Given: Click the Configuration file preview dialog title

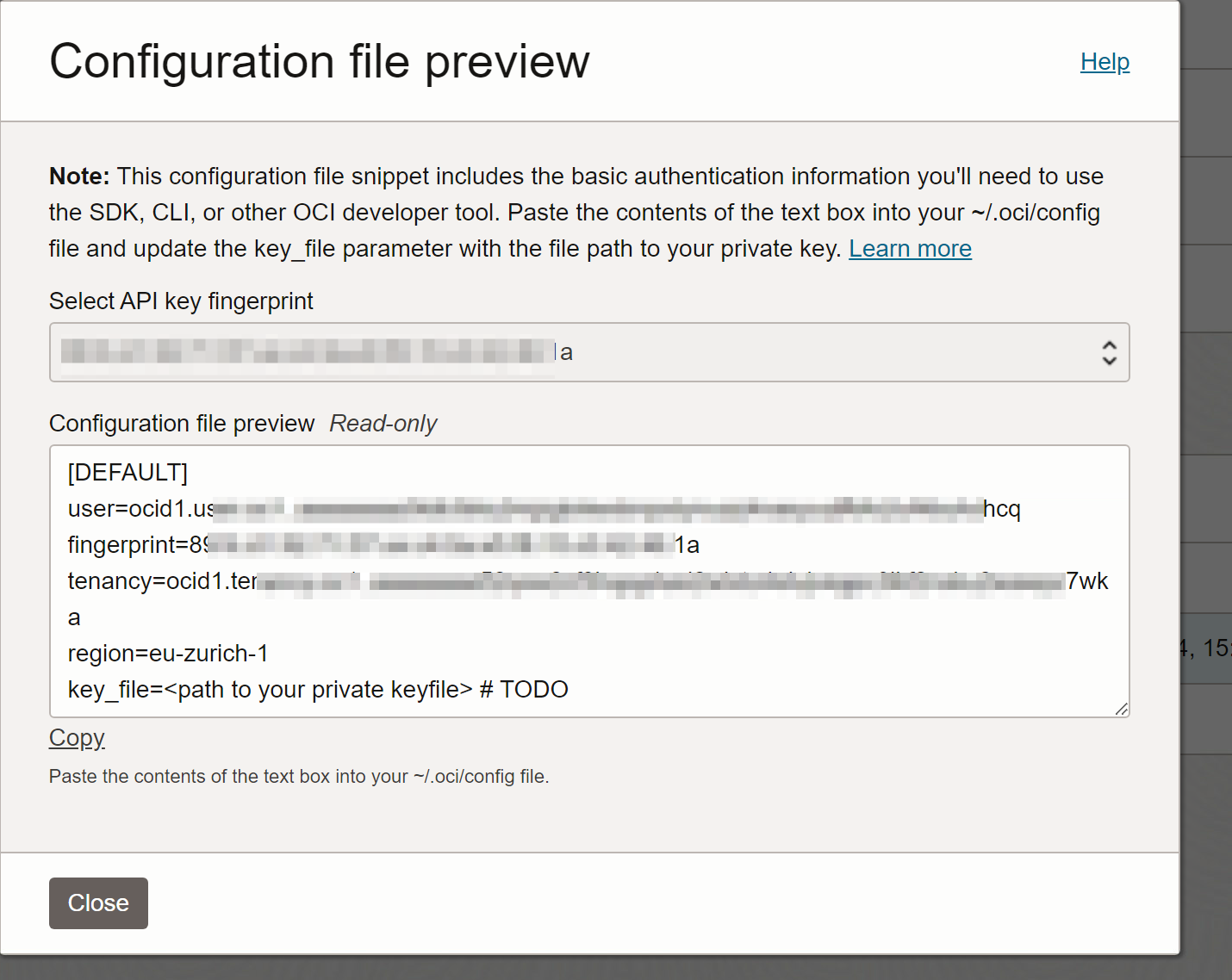Looking at the screenshot, I should 319,62.
